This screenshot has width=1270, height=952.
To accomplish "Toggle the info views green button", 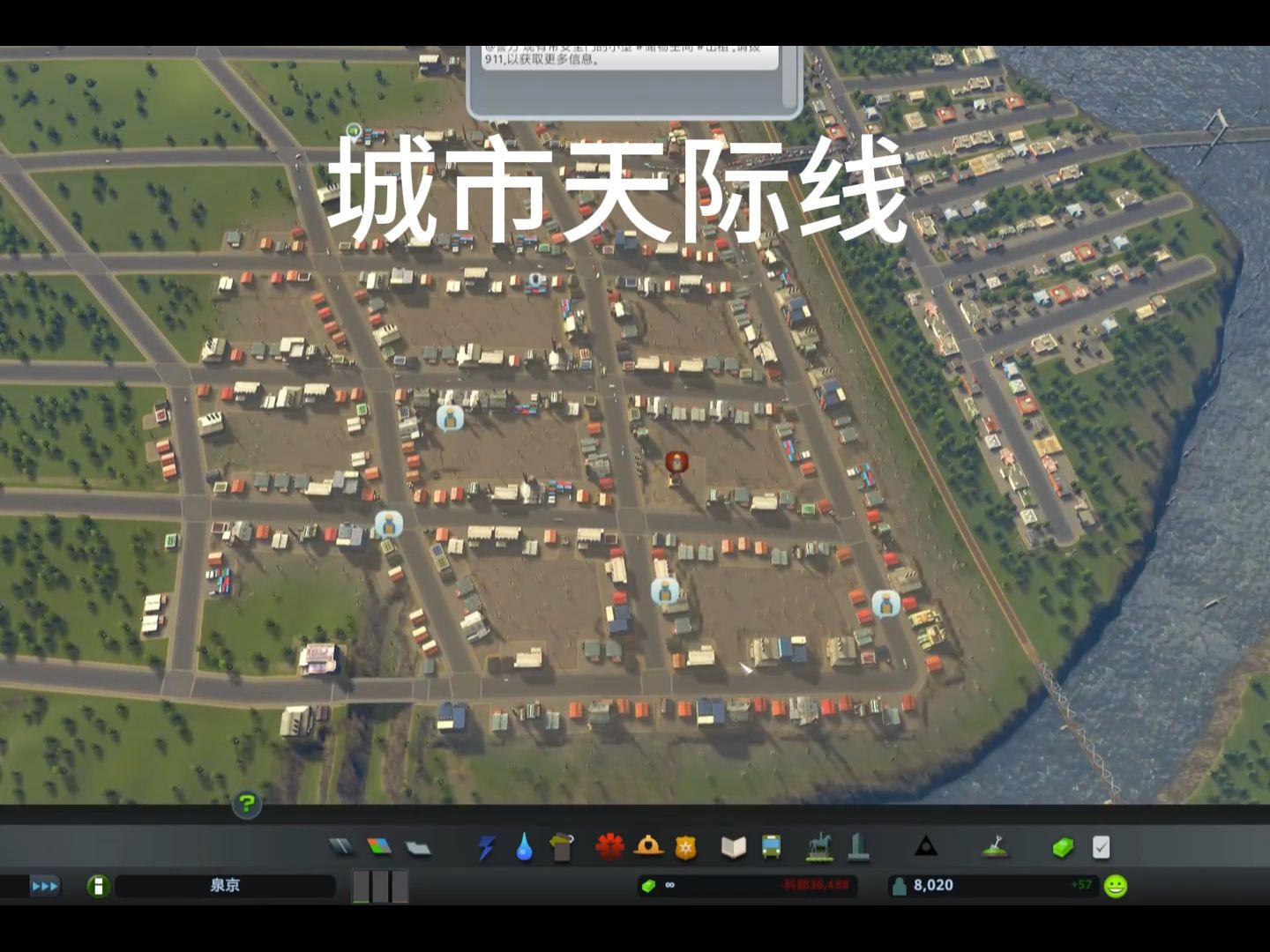I will point(97,886).
